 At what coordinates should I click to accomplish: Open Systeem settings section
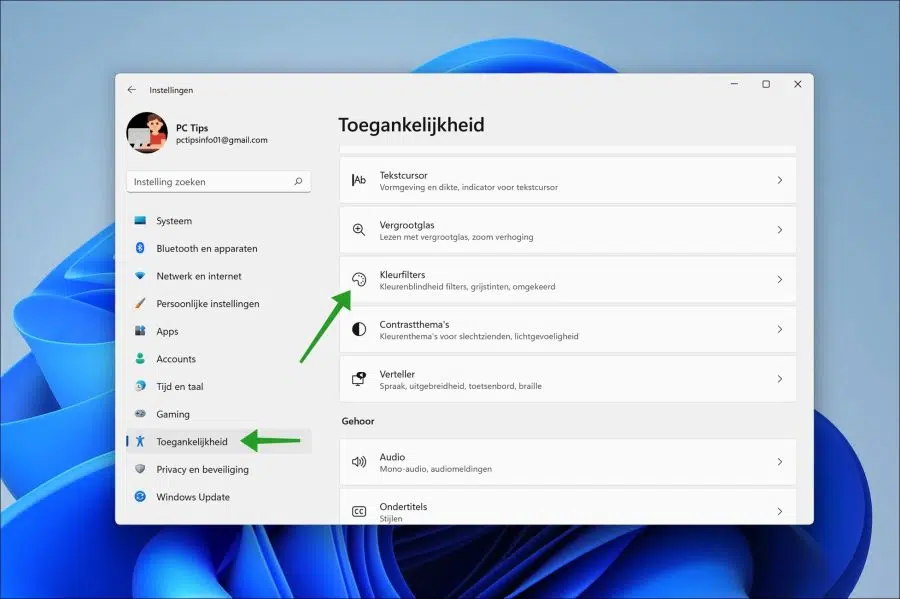point(219,220)
